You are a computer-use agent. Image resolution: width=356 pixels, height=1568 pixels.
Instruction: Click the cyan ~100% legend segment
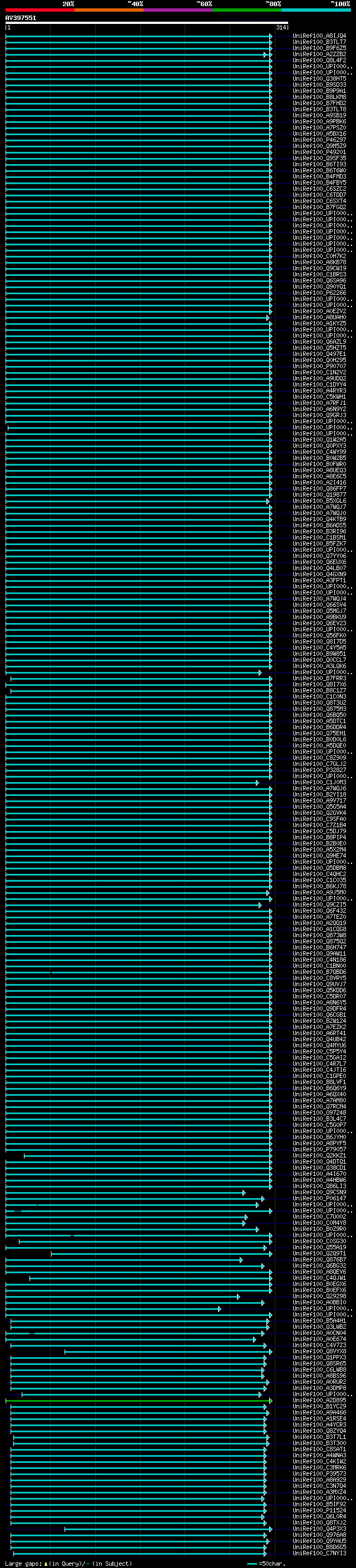[x=316, y=10]
